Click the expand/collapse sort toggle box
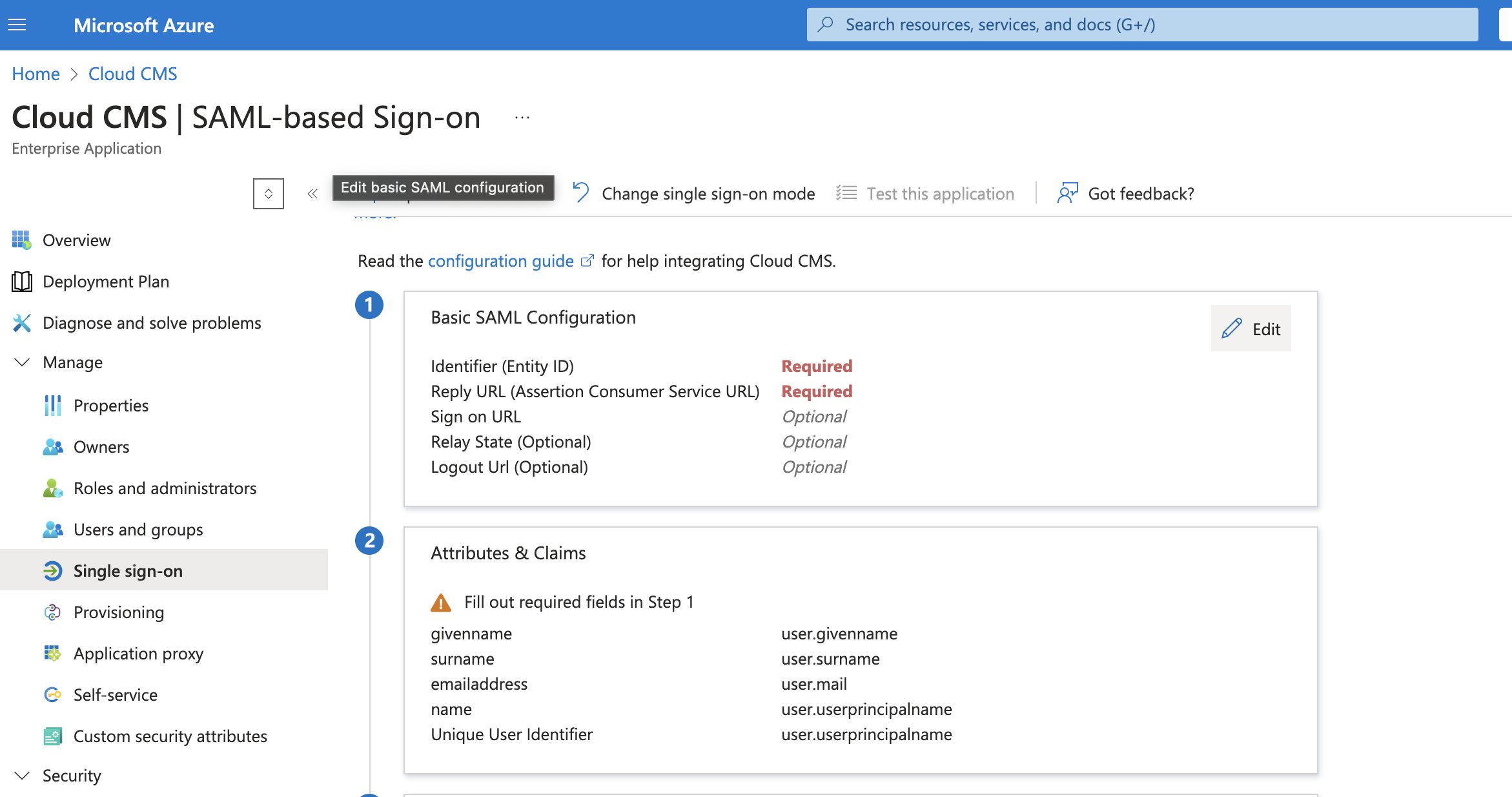Image resolution: width=1512 pixels, height=797 pixels. pos(269,194)
